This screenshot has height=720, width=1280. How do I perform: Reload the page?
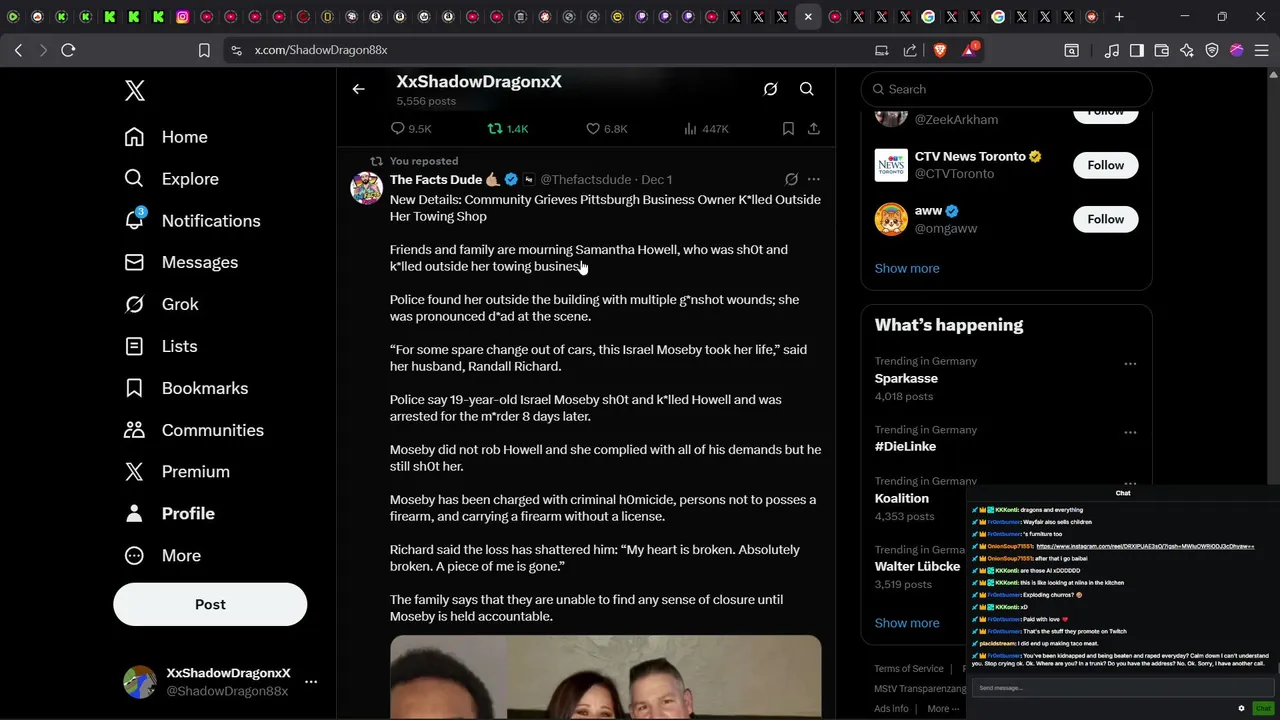(68, 50)
